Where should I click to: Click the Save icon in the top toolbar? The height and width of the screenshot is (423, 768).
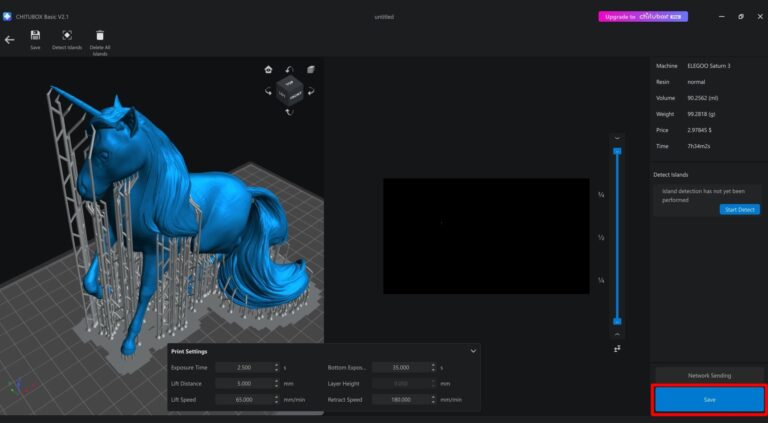35,36
